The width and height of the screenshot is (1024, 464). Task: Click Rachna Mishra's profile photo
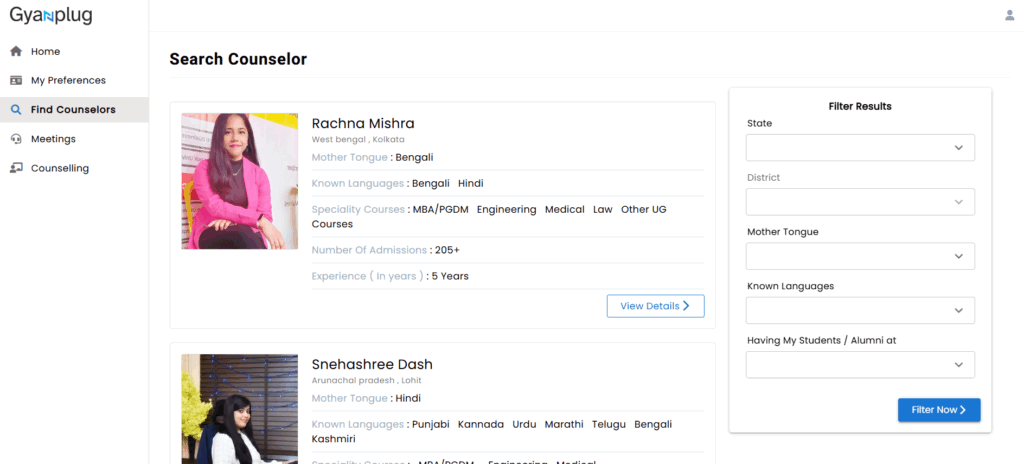[240, 181]
